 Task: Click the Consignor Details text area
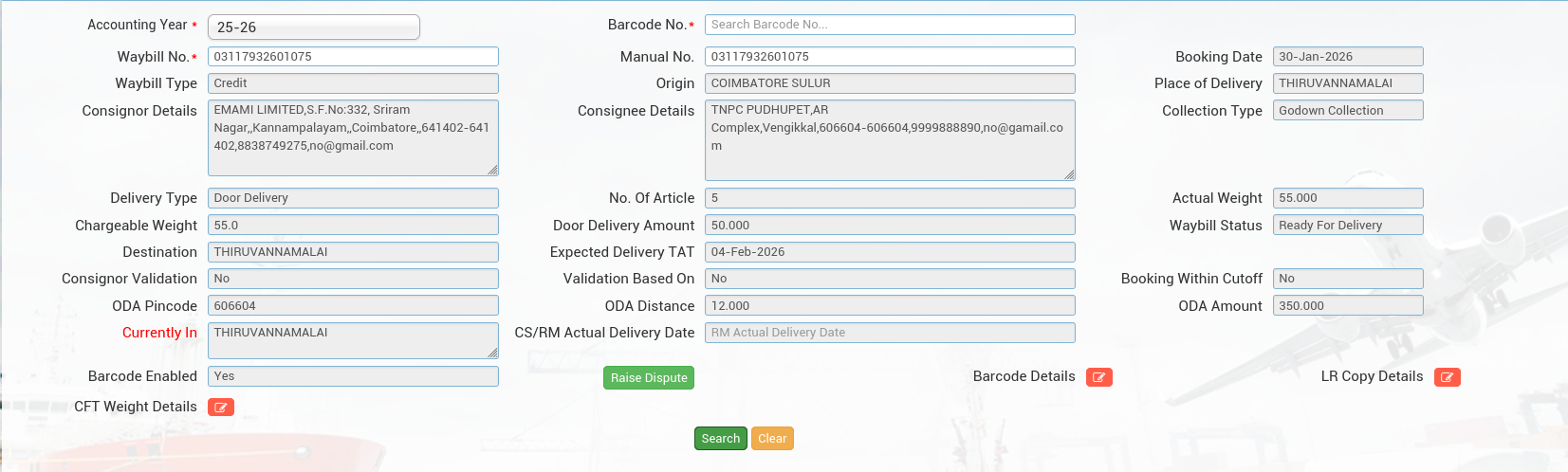[353, 137]
